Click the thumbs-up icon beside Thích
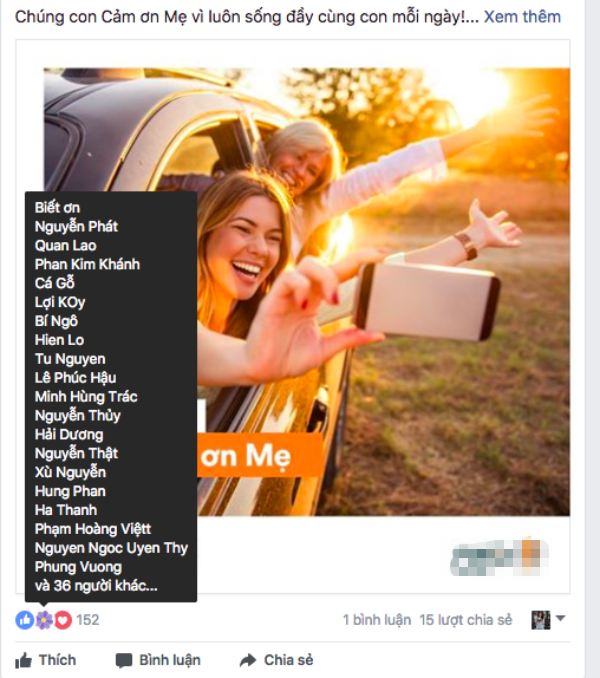This screenshot has width=600, height=678. tap(23, 660)
